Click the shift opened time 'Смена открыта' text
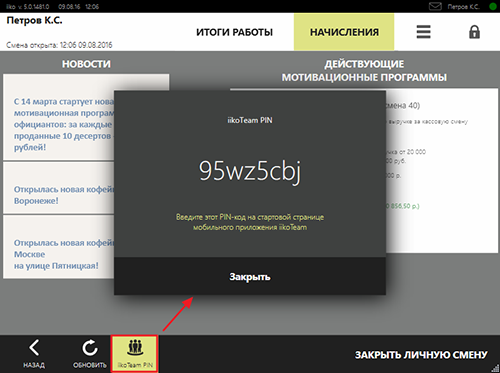The image size is (500, 373). pos(59,45)
